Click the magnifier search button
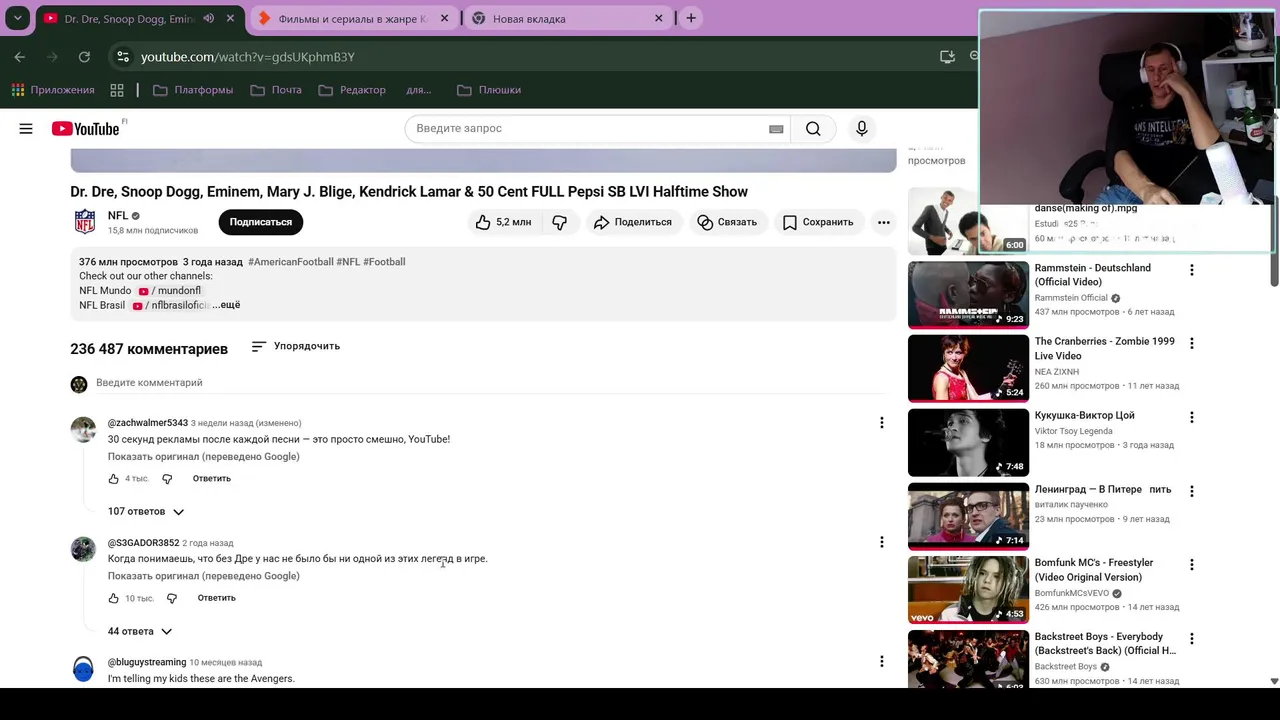This screenshot has width=1280, height=720. [813, 128]
